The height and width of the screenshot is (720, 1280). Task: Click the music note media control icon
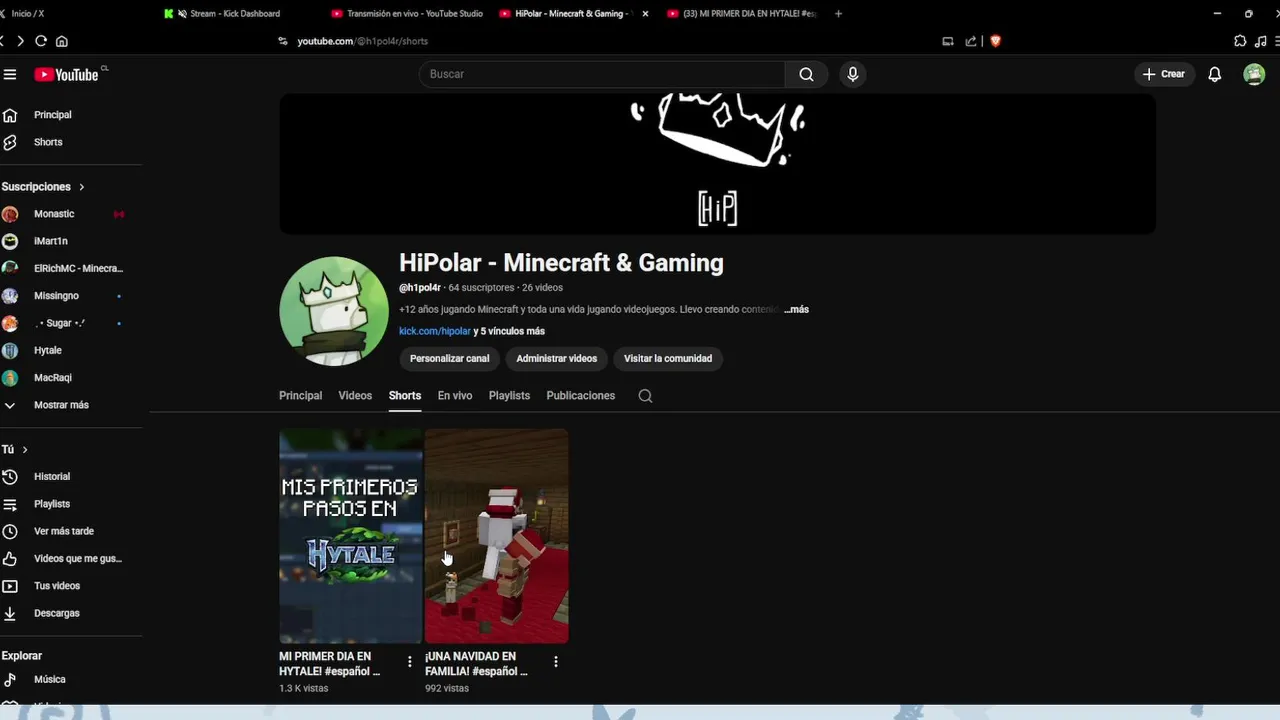coord(1262,41)
